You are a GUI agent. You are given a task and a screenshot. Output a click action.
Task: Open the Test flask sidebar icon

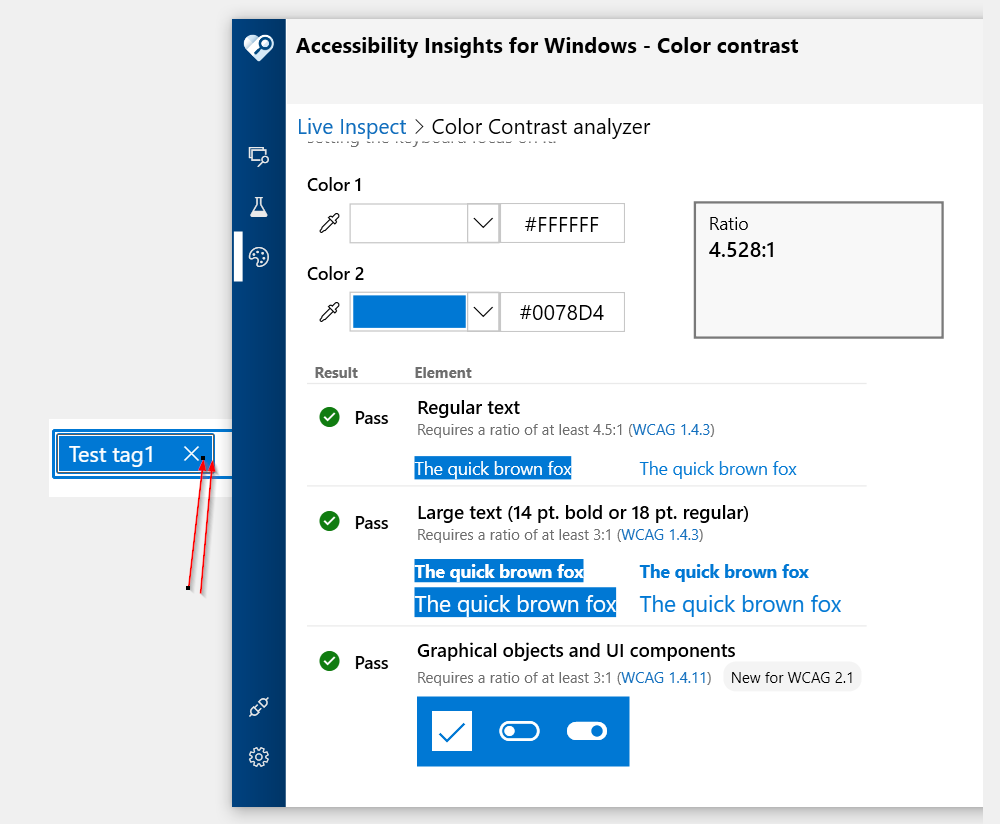click(258, 207)
